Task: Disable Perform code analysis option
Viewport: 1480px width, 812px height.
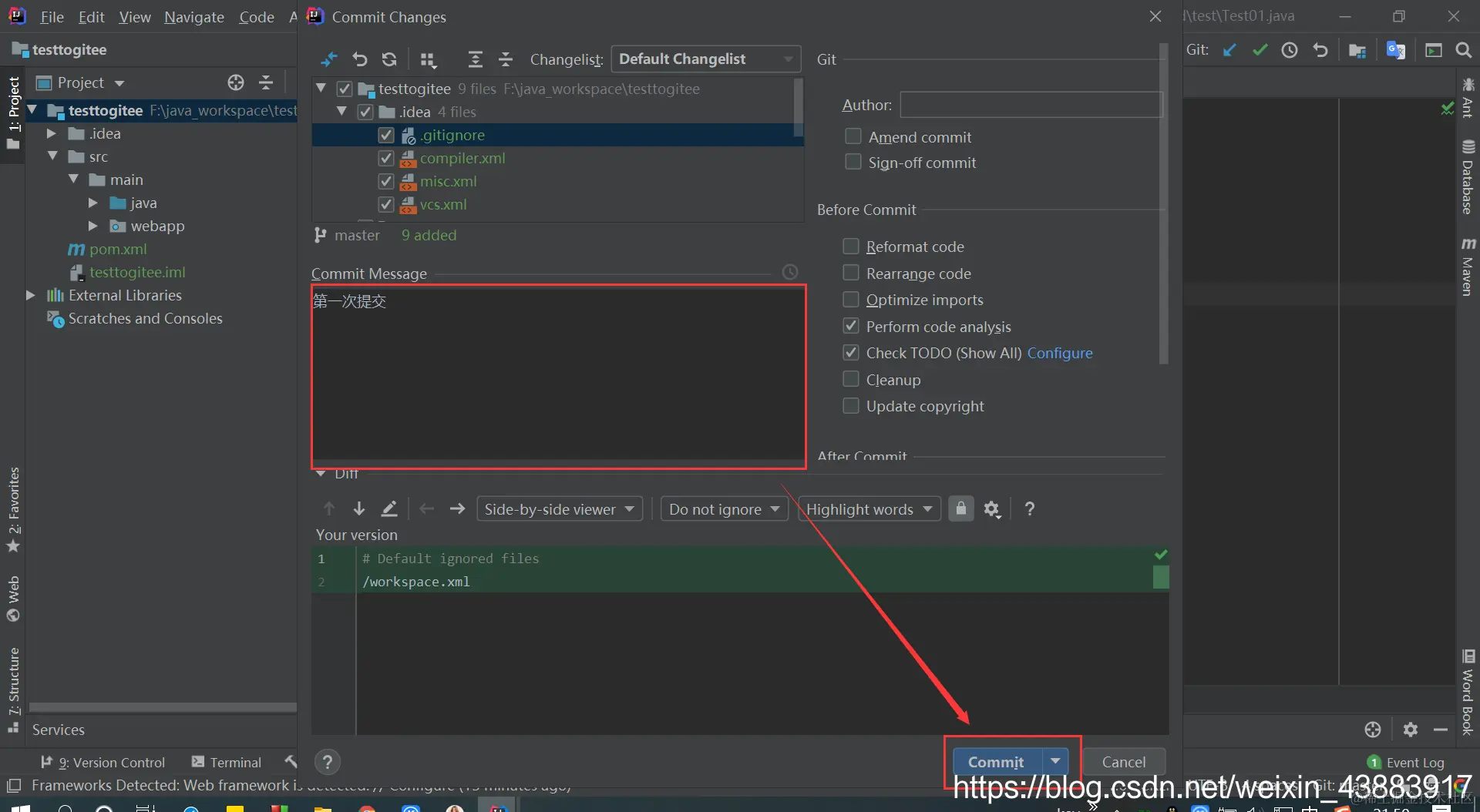Action: (x=851, y=326)
